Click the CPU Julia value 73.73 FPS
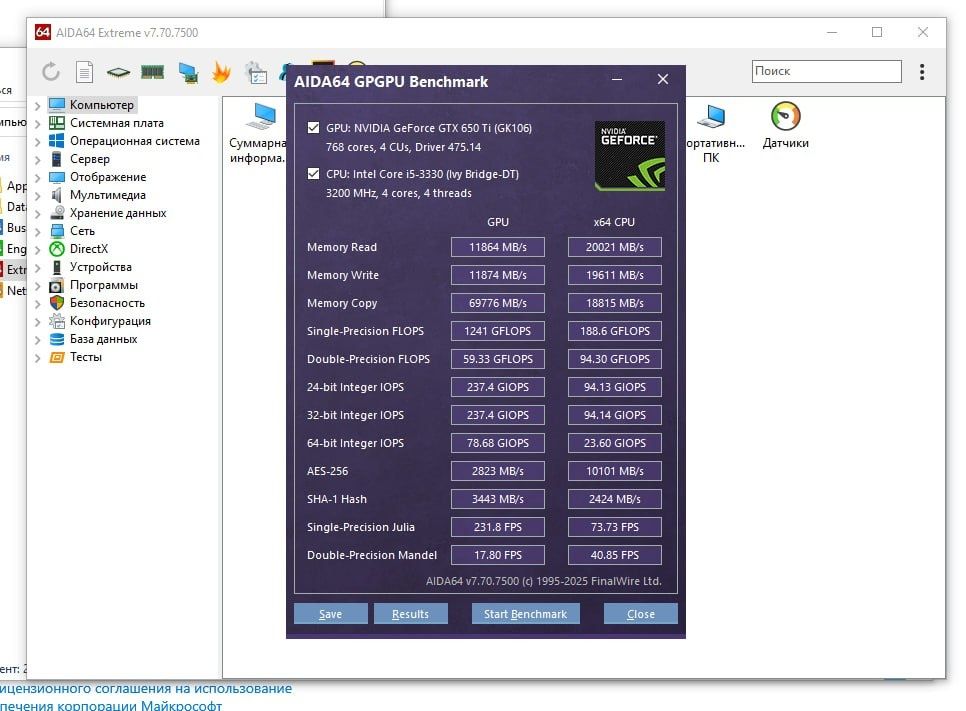Viewport: 966px width, 711px height. [x=615, y=527]
